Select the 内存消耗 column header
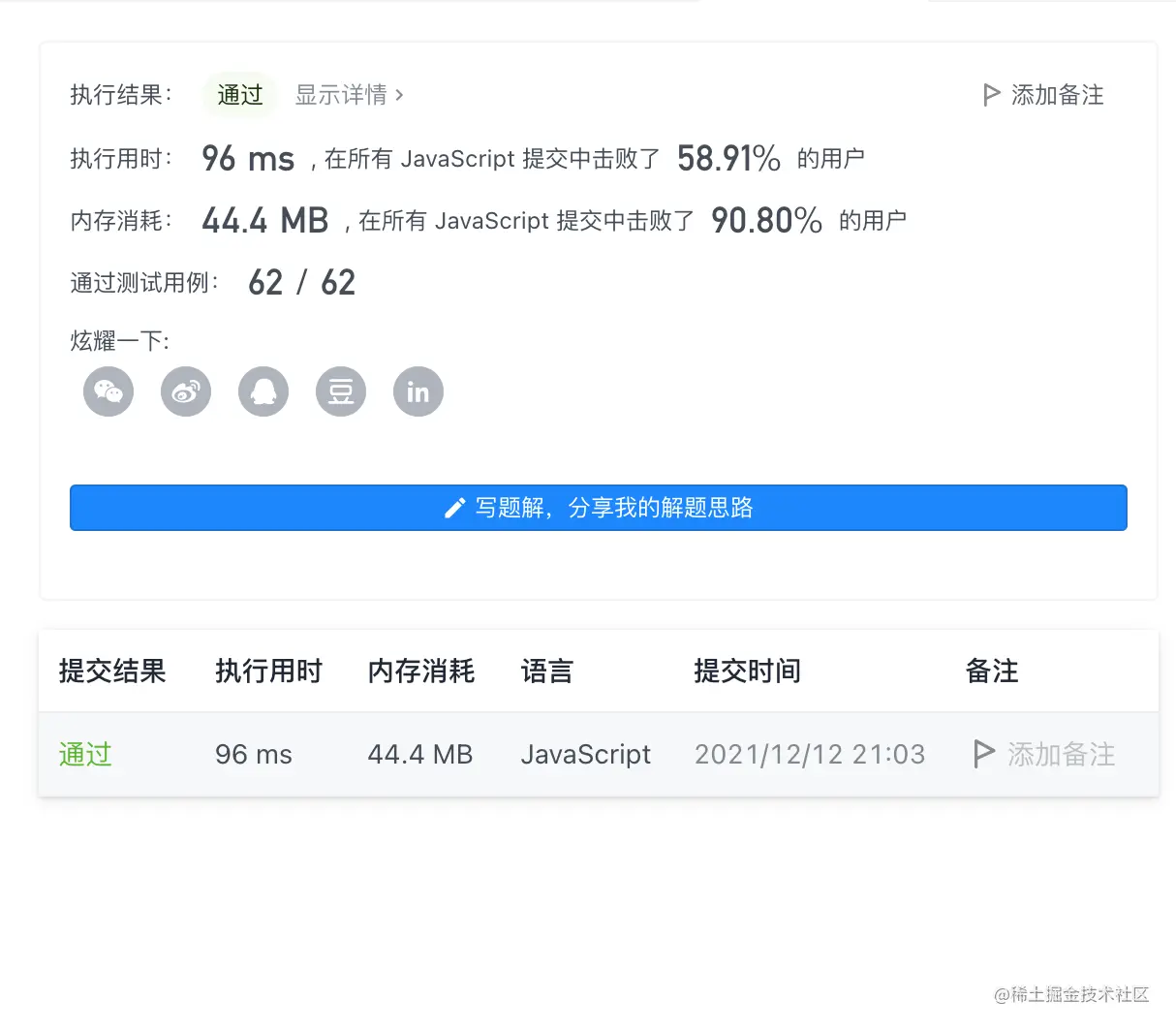Viewport: 1176px width, 1031px height. pyautogui.click(x=421, y=671)
